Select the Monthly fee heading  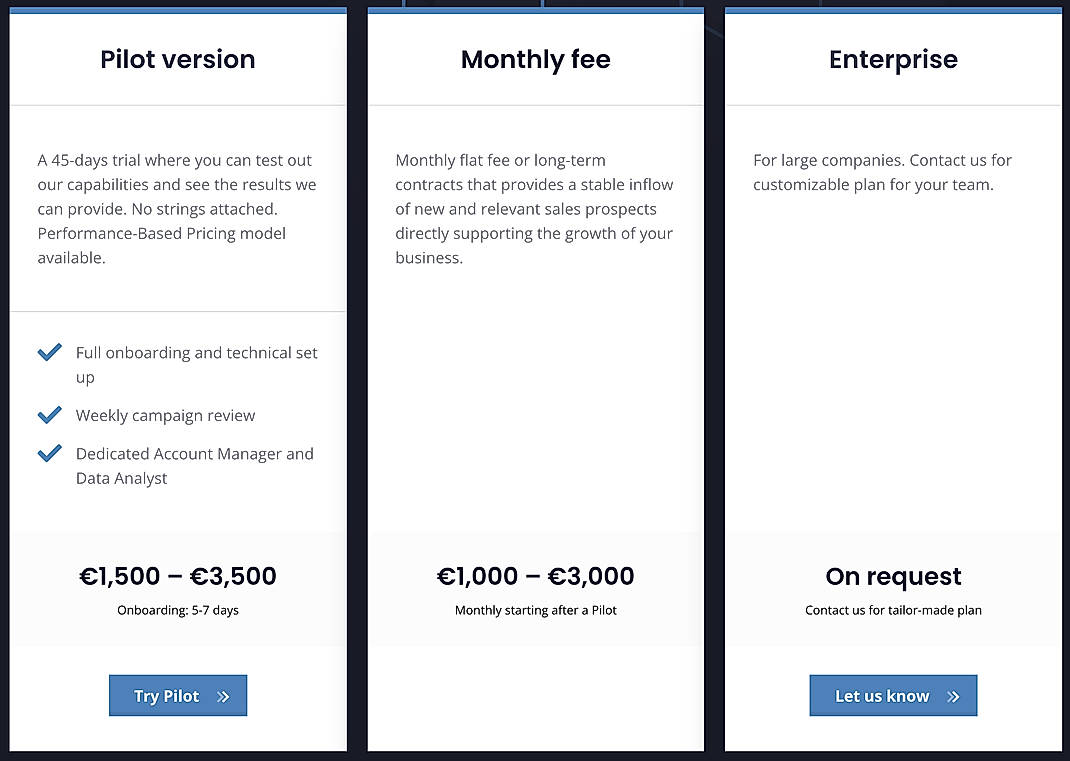point(535,59)
